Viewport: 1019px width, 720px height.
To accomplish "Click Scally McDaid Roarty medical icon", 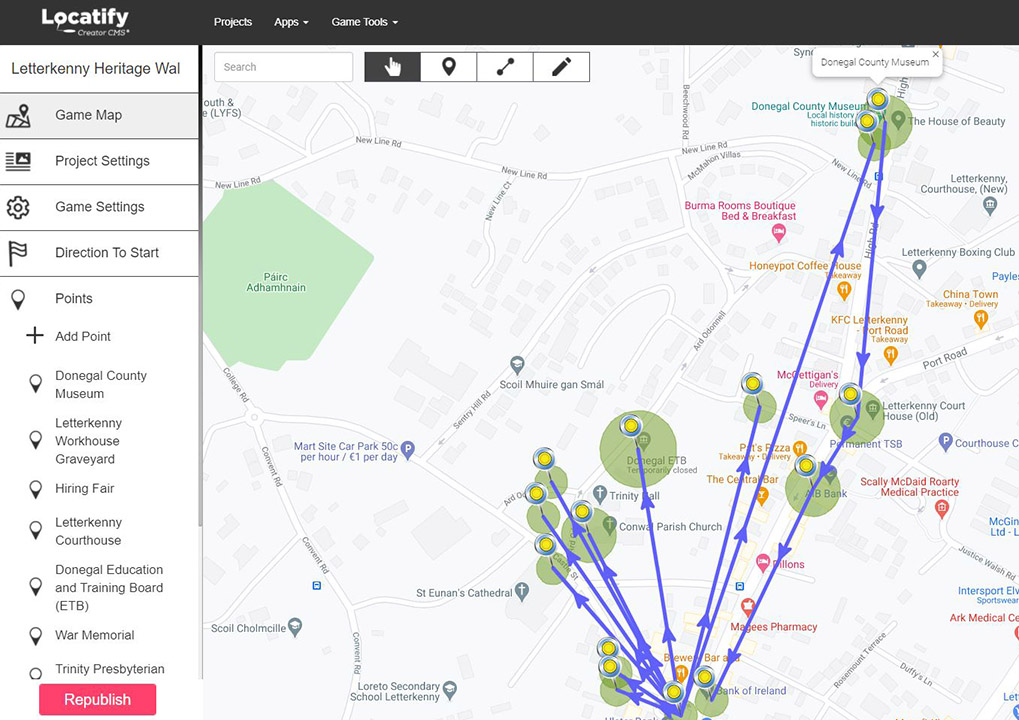I will pos(942,509).
